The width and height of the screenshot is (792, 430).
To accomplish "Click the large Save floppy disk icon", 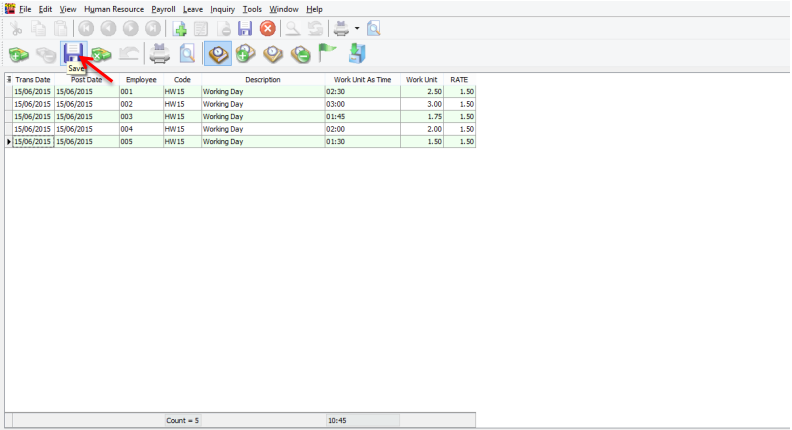I will 73,52.
